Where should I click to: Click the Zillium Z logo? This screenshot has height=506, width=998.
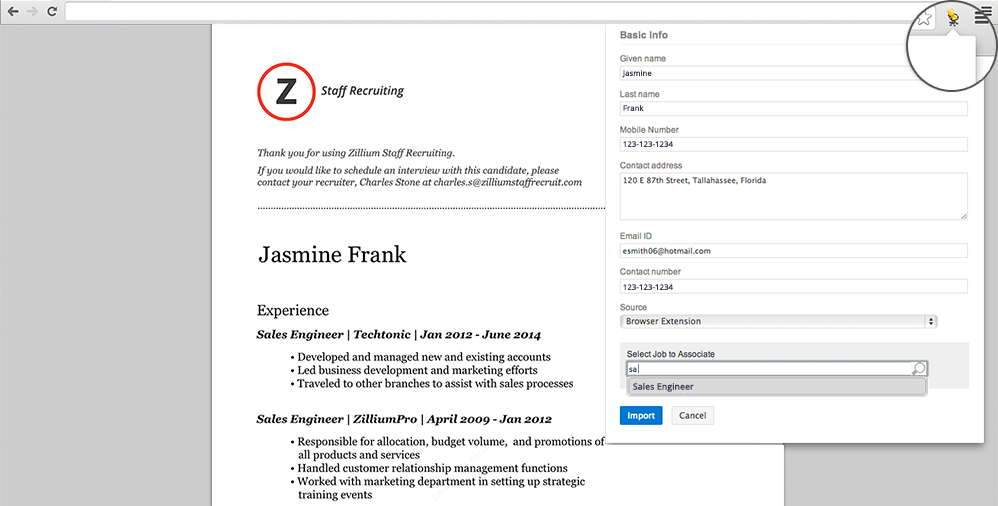click(x=286, y=91)
